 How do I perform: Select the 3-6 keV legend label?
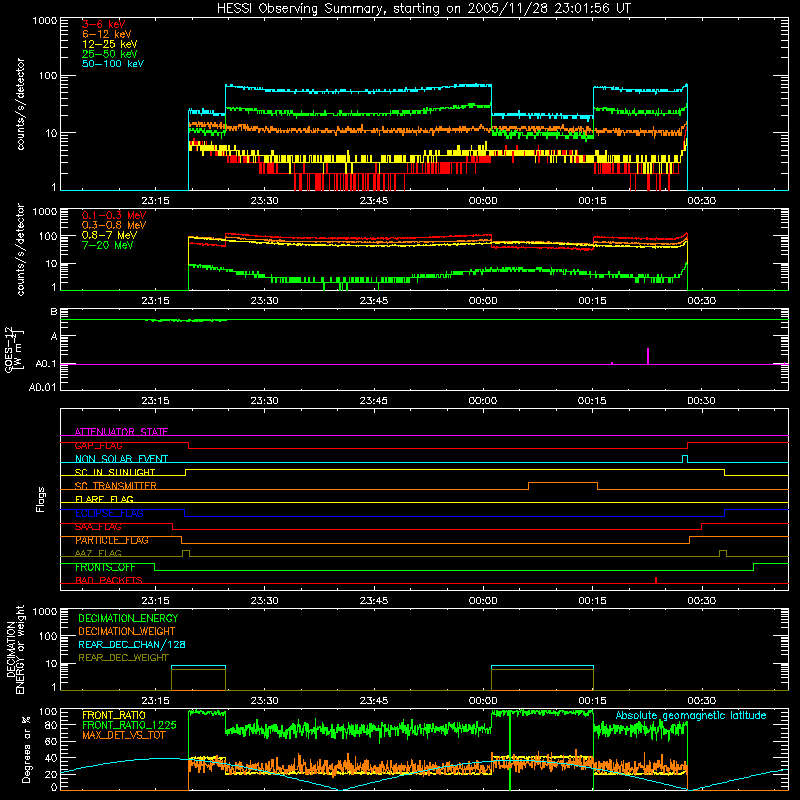click(104, 24)
